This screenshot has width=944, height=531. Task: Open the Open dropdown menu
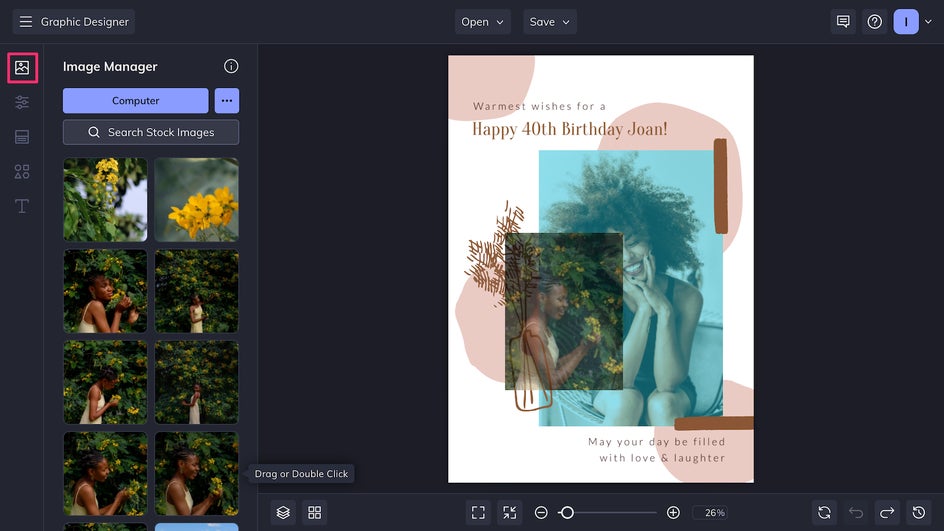tap(483, 22)
